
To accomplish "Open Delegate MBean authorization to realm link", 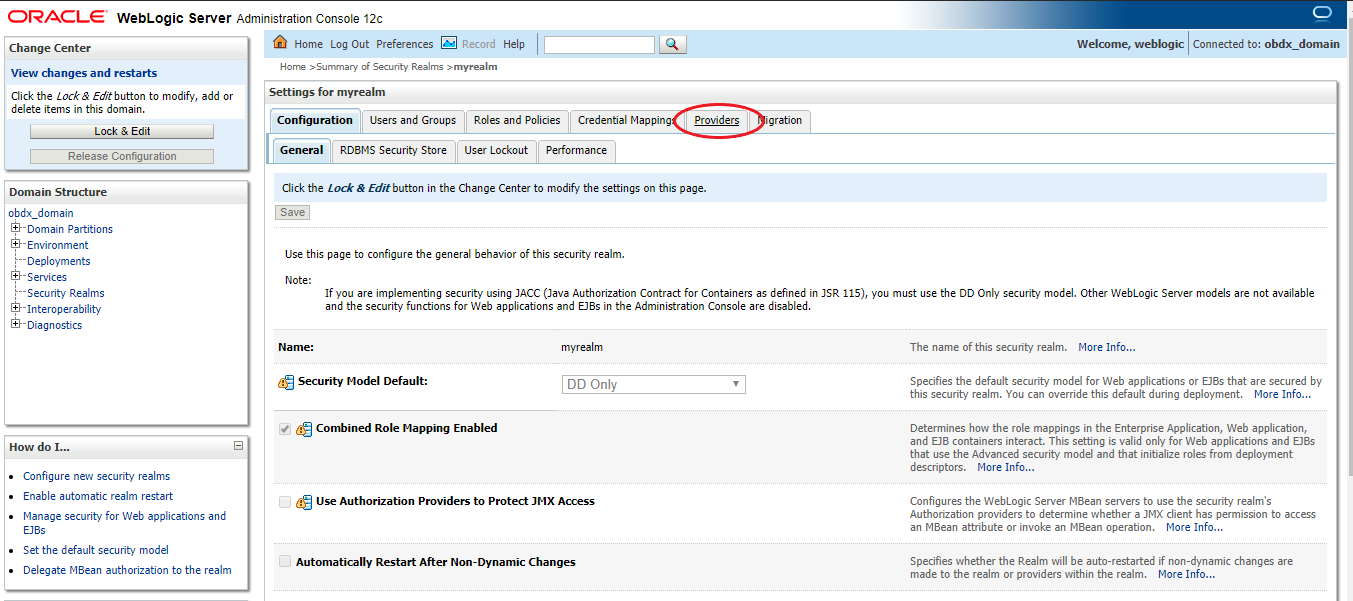I will coord(127,570).
